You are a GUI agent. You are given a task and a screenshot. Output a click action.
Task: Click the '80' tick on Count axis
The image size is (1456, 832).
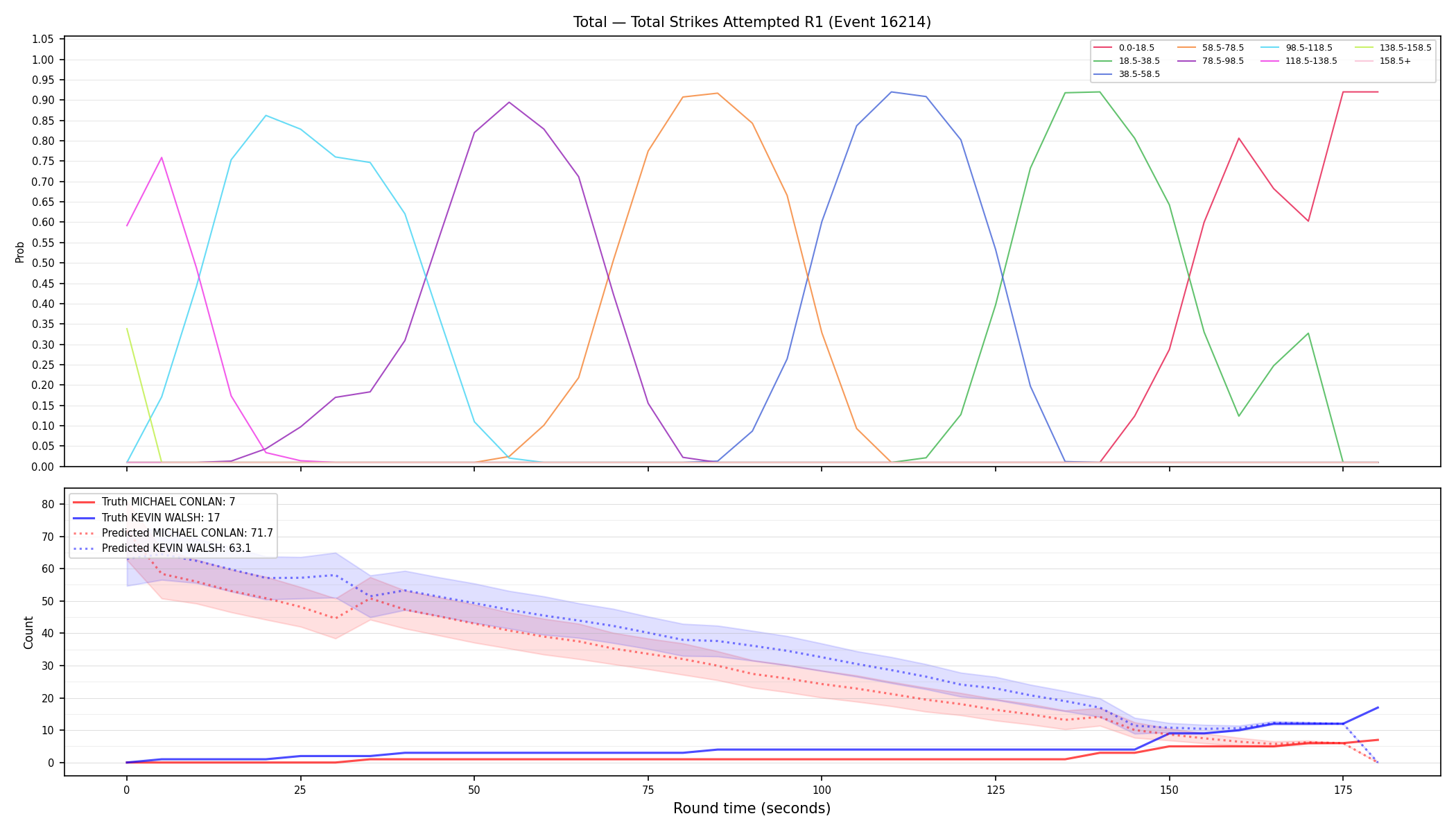click(48, 505)
